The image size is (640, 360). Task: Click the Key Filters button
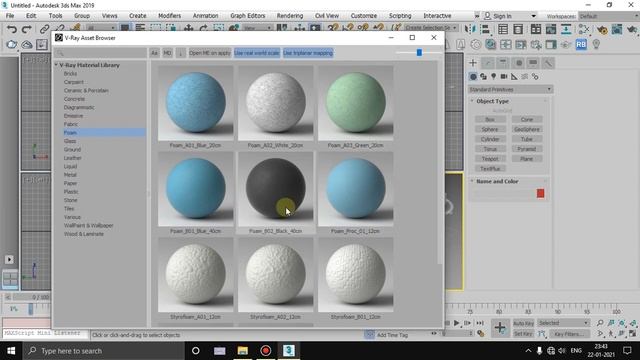click(569, 334)
